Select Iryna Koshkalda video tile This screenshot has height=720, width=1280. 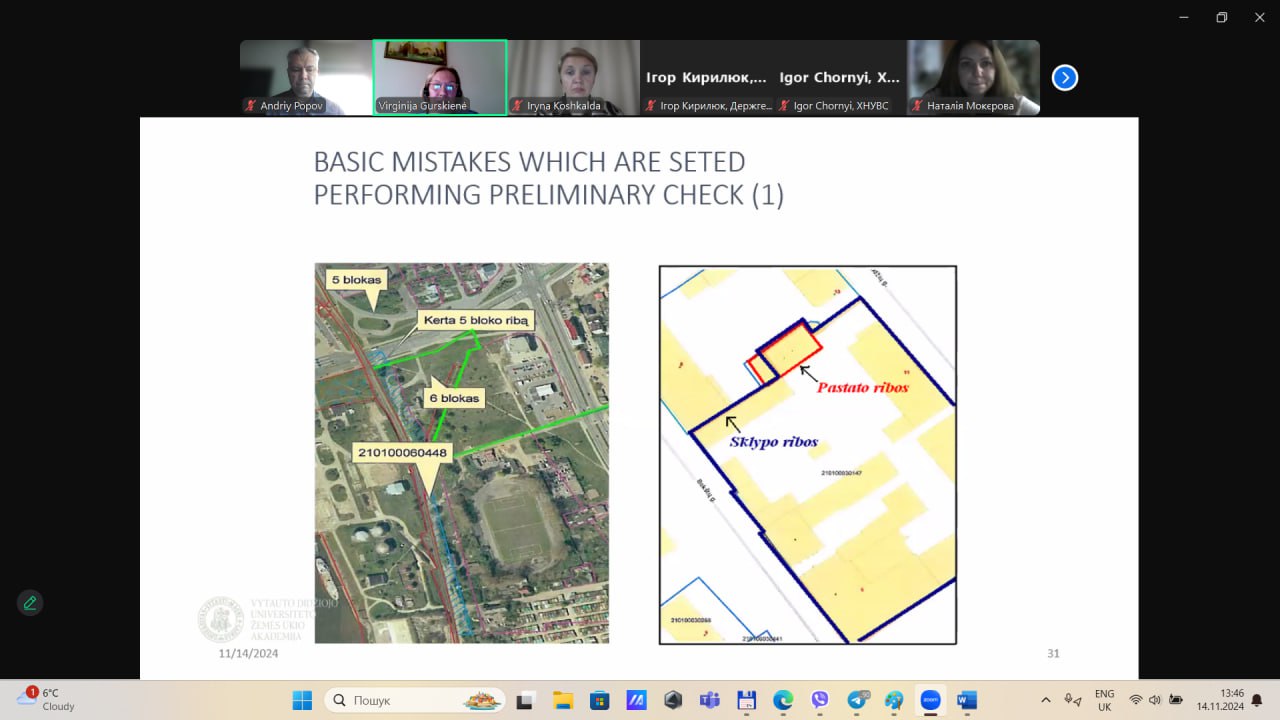coord(573,78)
